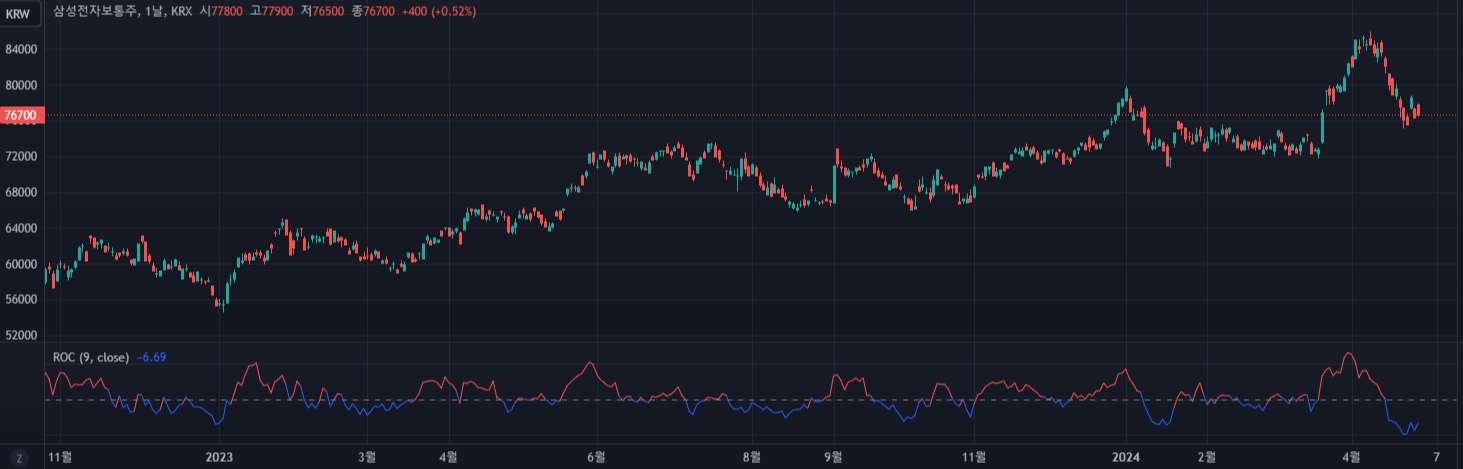Image resolution: width=1463 pixels, height=469 pixels.
Task: Click the 3월 time axis label
Action: pos(367,457)
